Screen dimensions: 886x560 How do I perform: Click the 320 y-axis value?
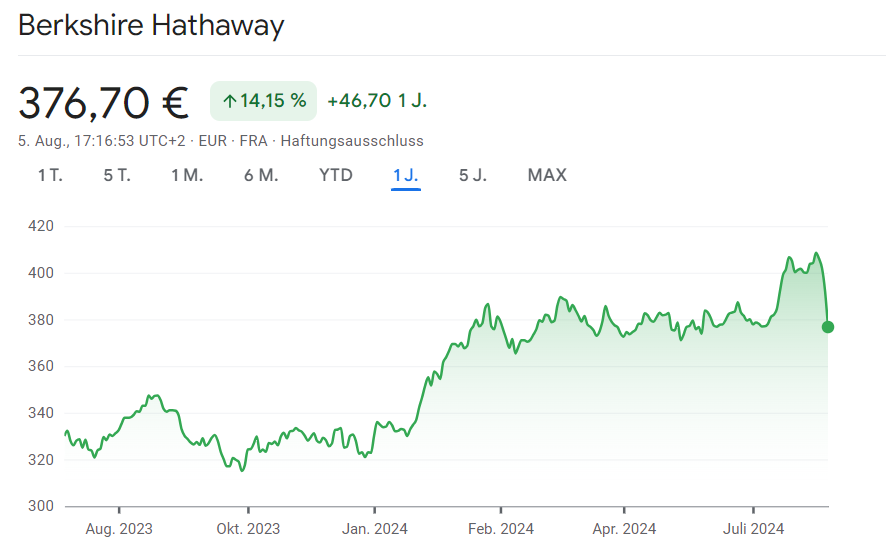pos(41,460)
